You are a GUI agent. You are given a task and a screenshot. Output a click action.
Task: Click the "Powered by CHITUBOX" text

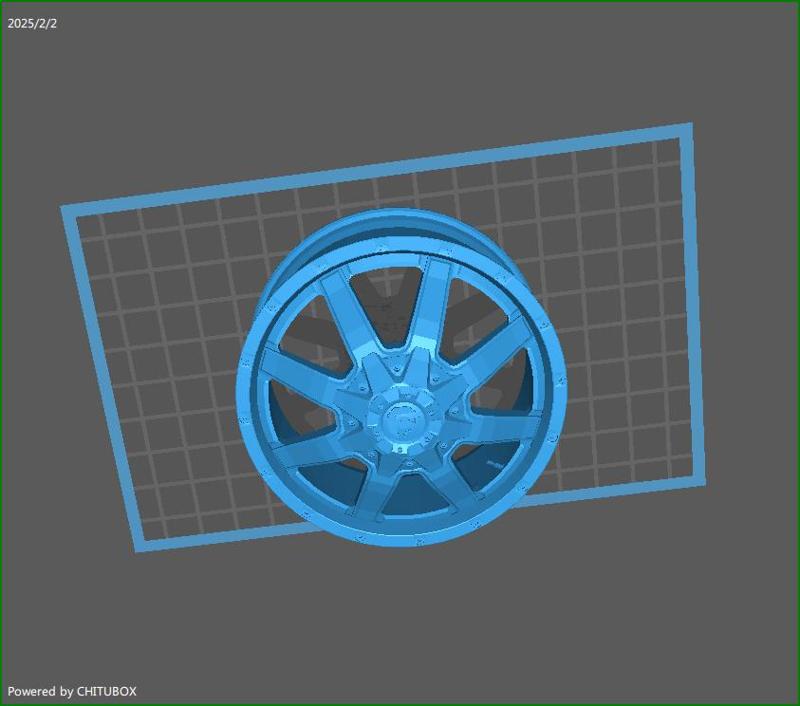click(72, 691)
